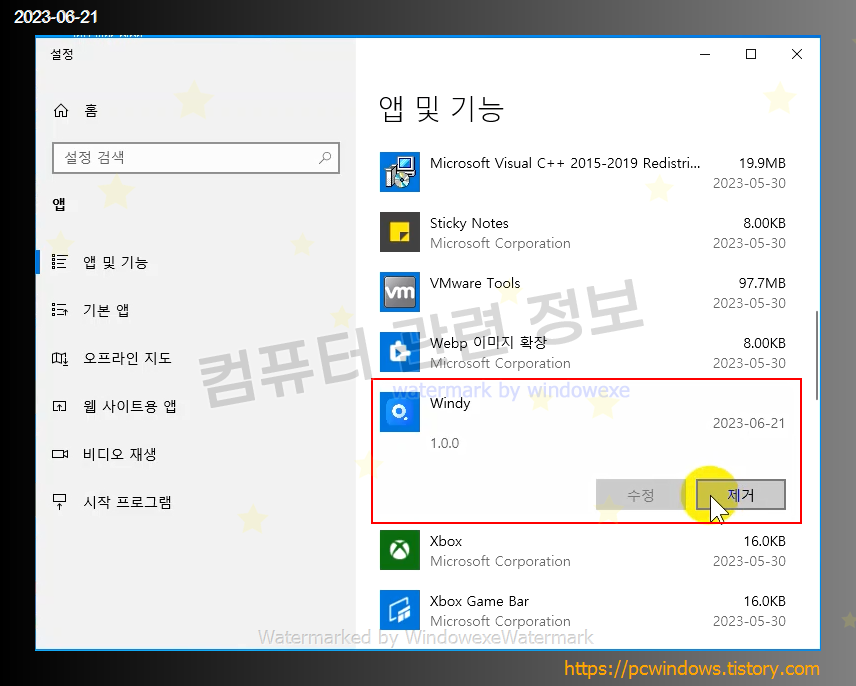Click the Xbox app icon
The height and width of the screenshot is (686, 856).
pyautogui.click(x=400, y=550)
